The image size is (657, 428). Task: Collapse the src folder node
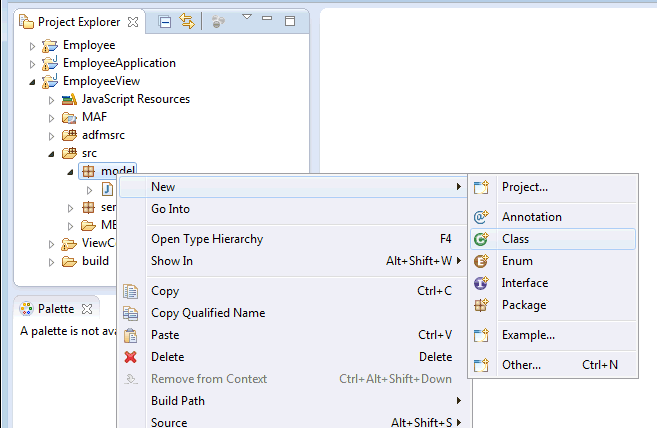51,154
